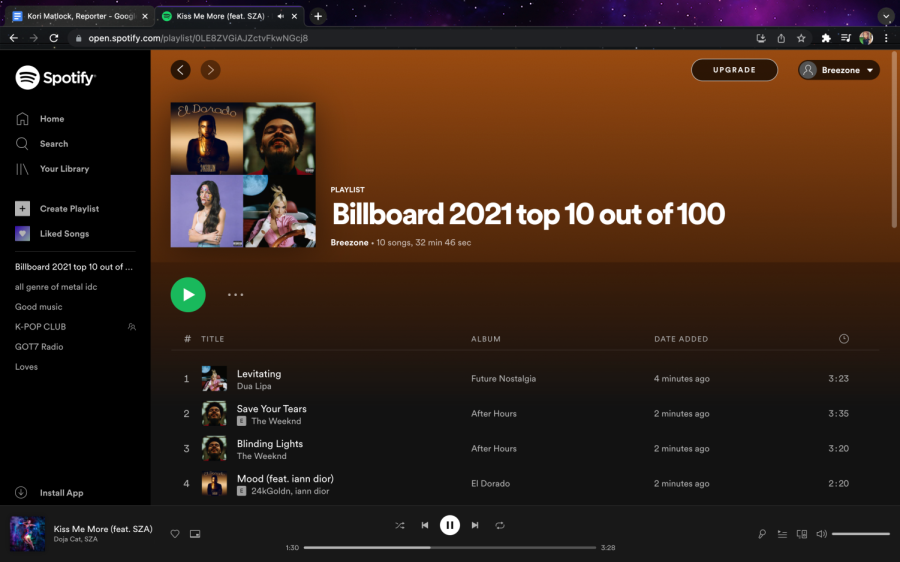Image resolution: width=900 pixels, height=562 pixels.
Task: Click Levitating song title
Action: click(259, 374)
